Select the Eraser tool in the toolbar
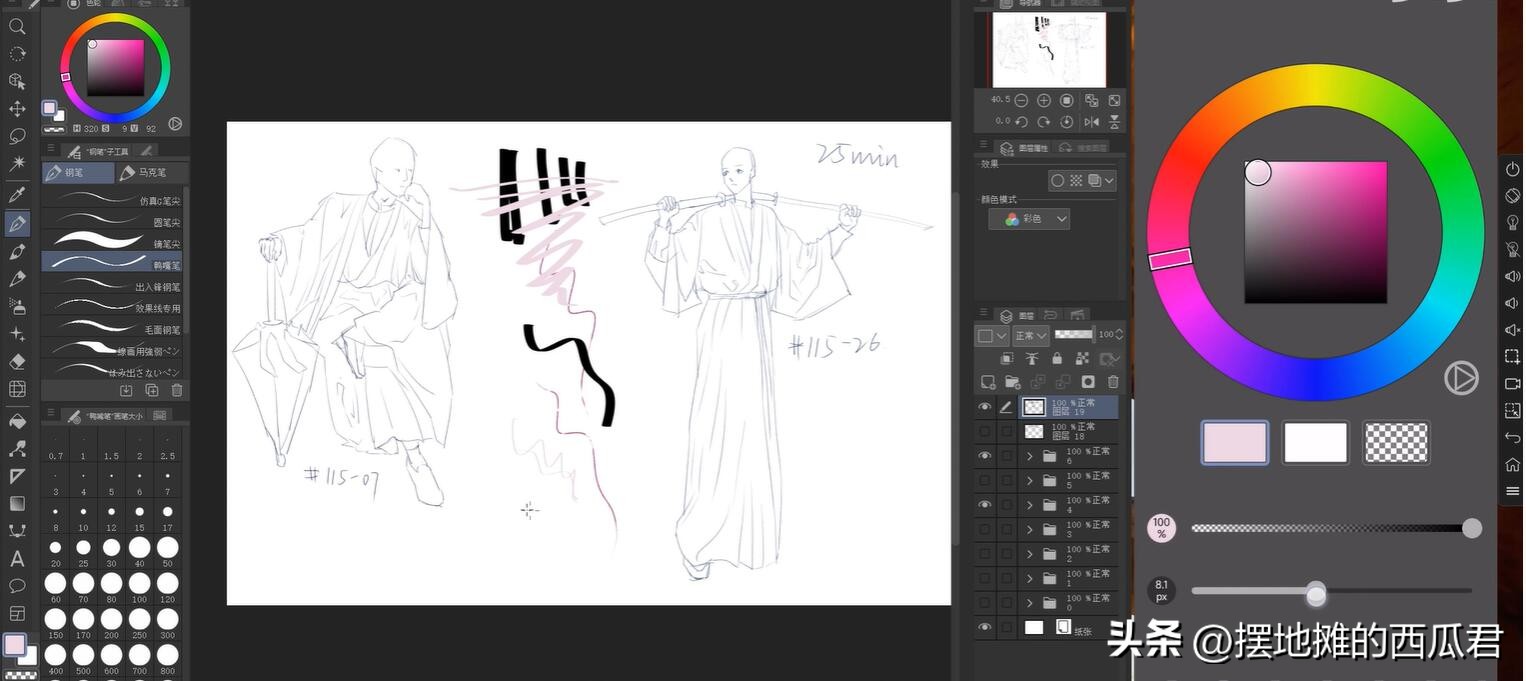The image size is (1526, 681). pyautogui.click(x=17, y=361)
